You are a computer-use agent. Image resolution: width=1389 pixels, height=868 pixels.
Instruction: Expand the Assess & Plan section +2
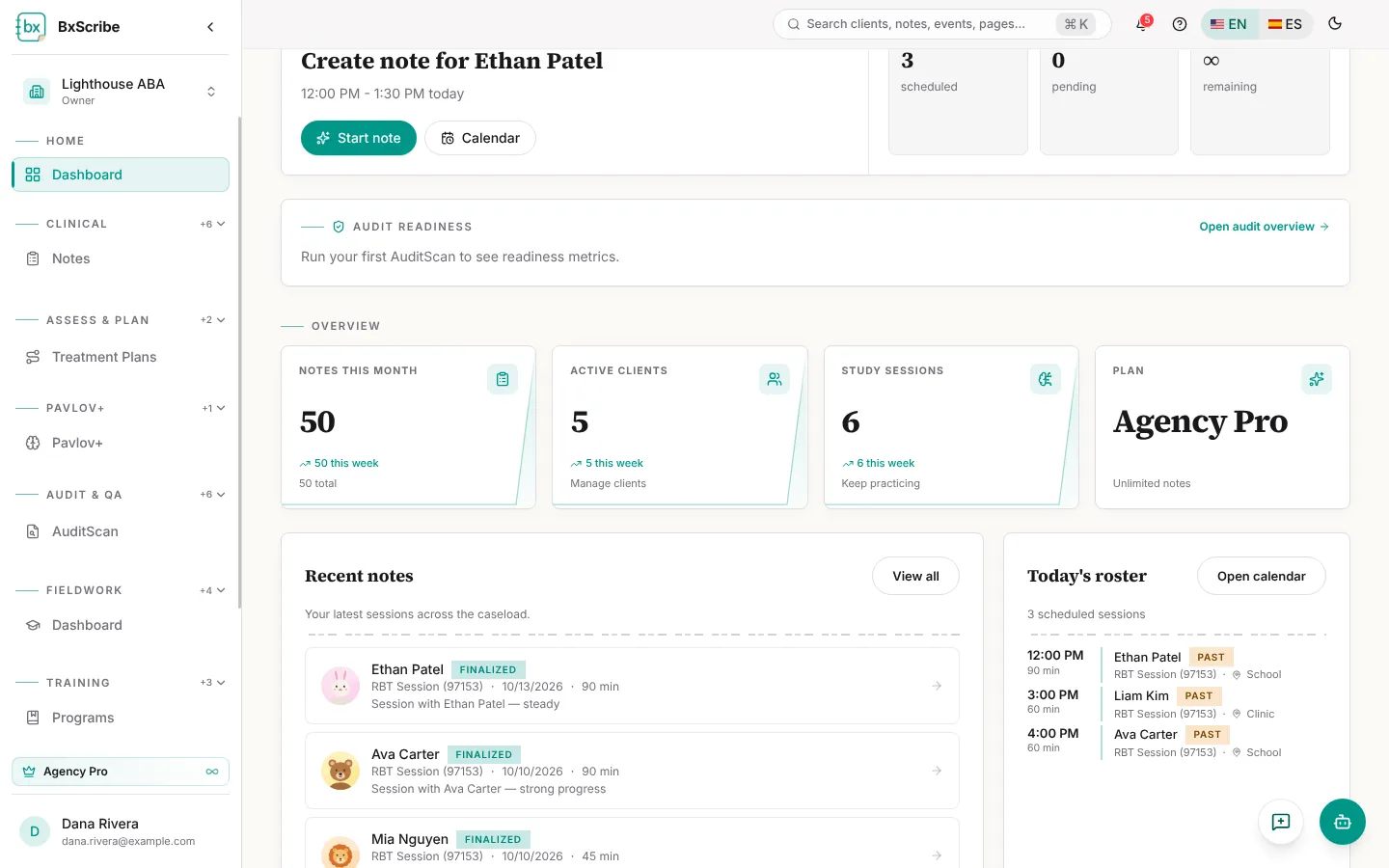(x=213, y=320)
